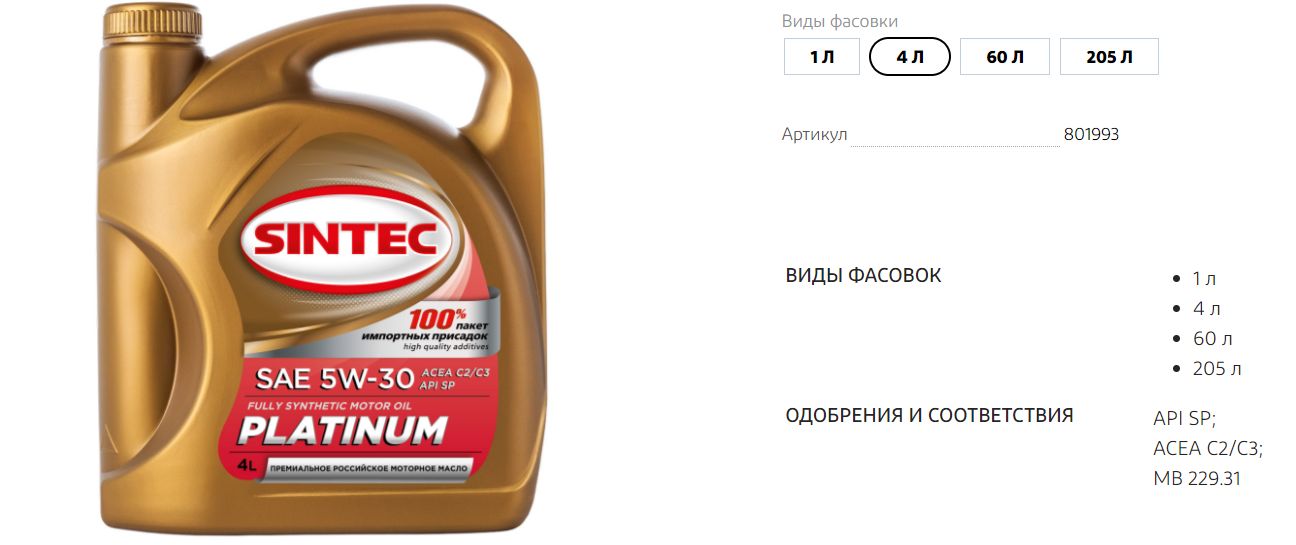Click the 60 л bullet list item

[1212, 339]
